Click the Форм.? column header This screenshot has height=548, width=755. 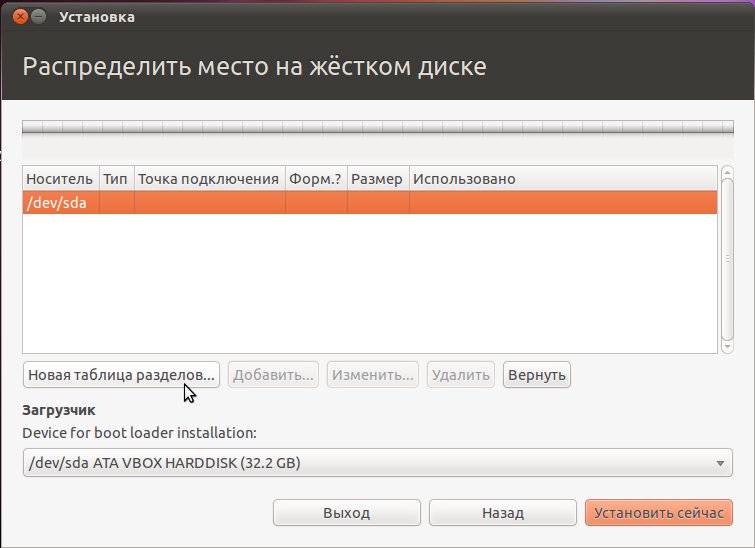pyautogui.click(x=316, y=179)
